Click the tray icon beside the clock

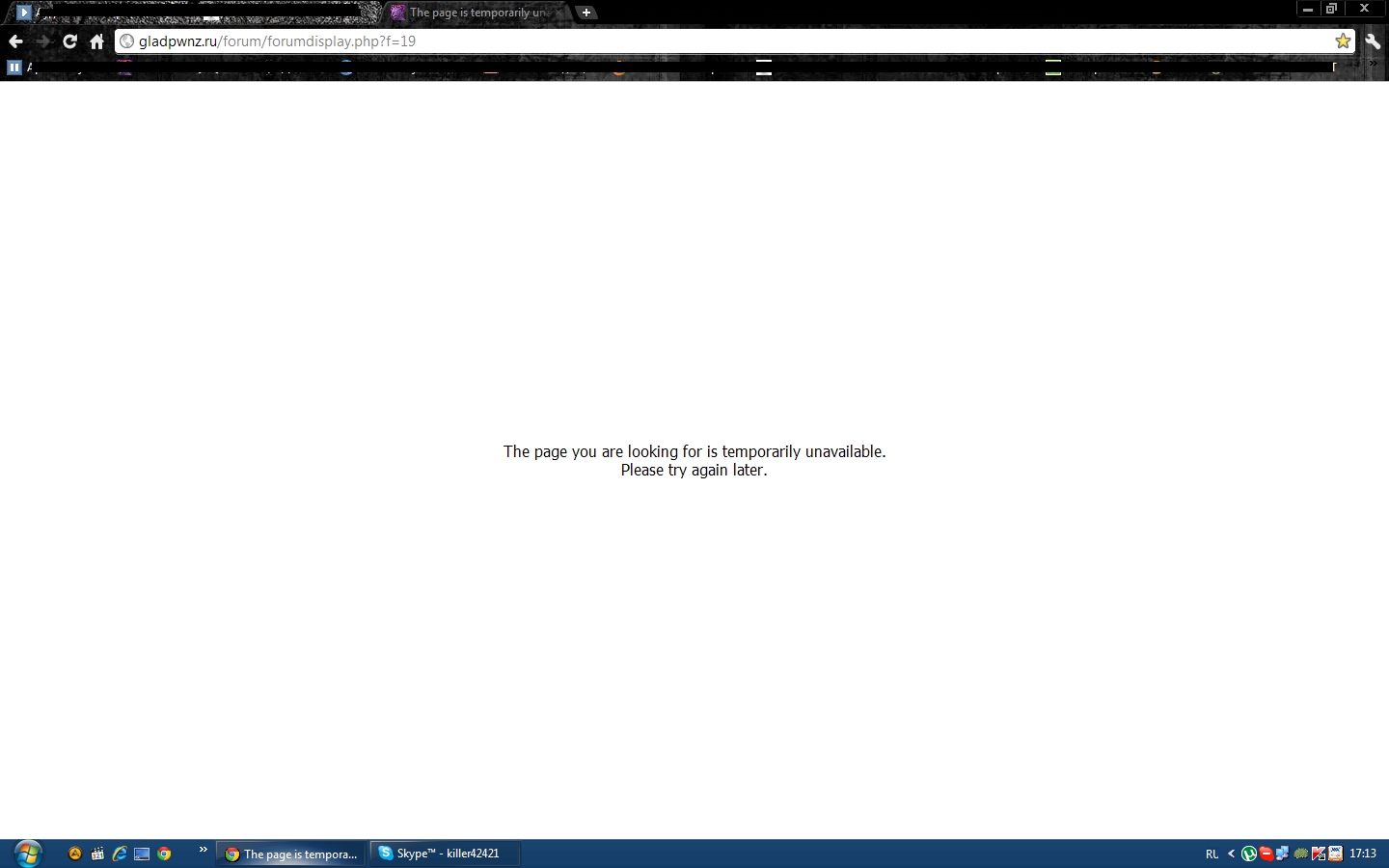click(1336, 854)
